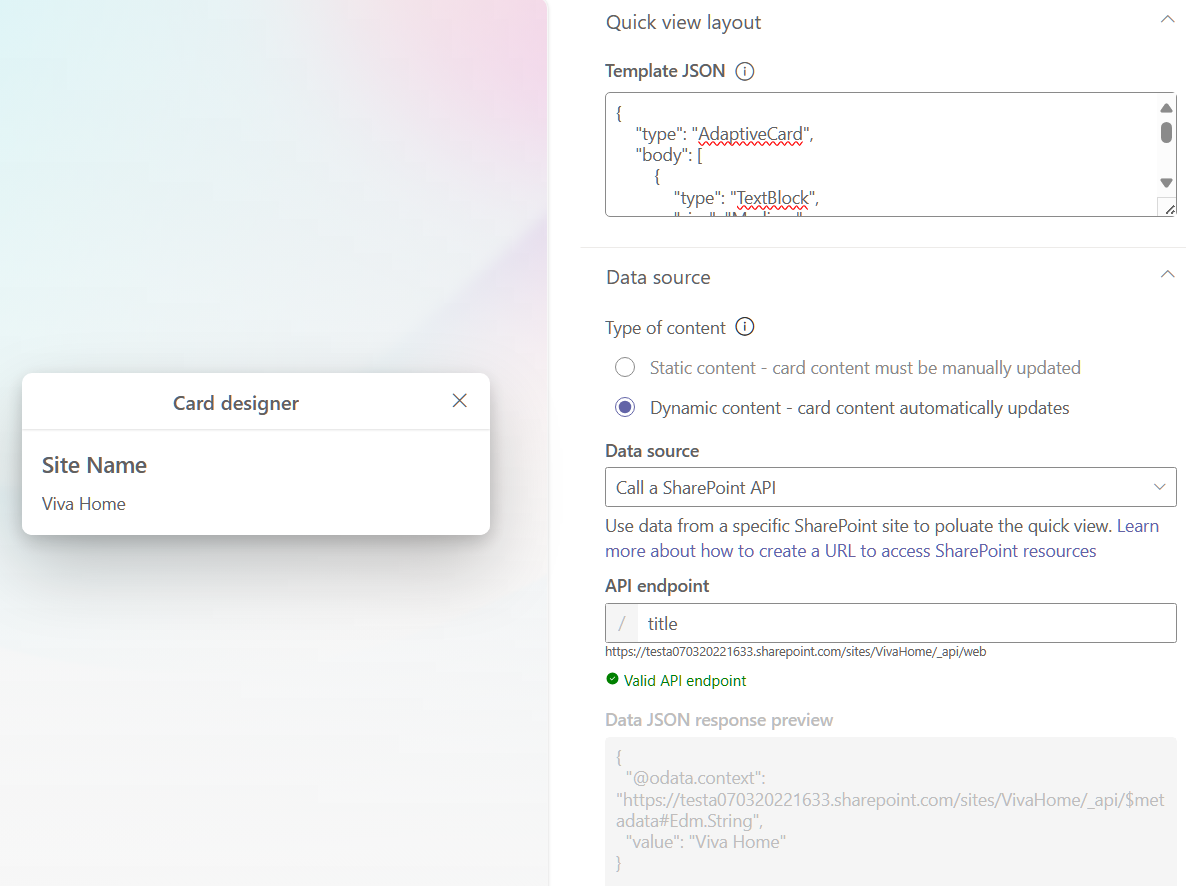This screenshot has width=1186, height=886.
Task: Collapse the Data source section
Action: [x=1167, y=274]
